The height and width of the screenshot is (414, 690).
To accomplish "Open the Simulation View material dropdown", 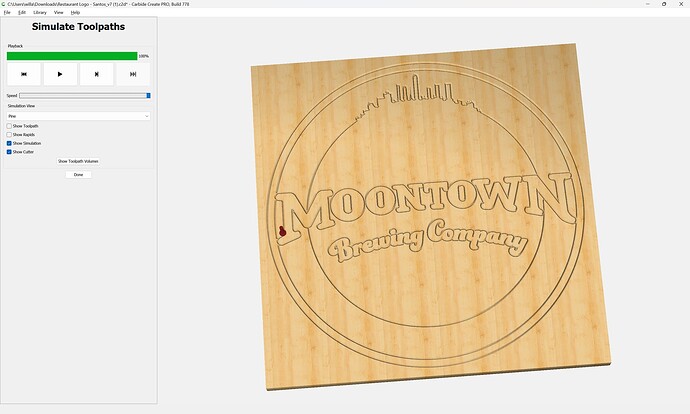I will point(78,116).
